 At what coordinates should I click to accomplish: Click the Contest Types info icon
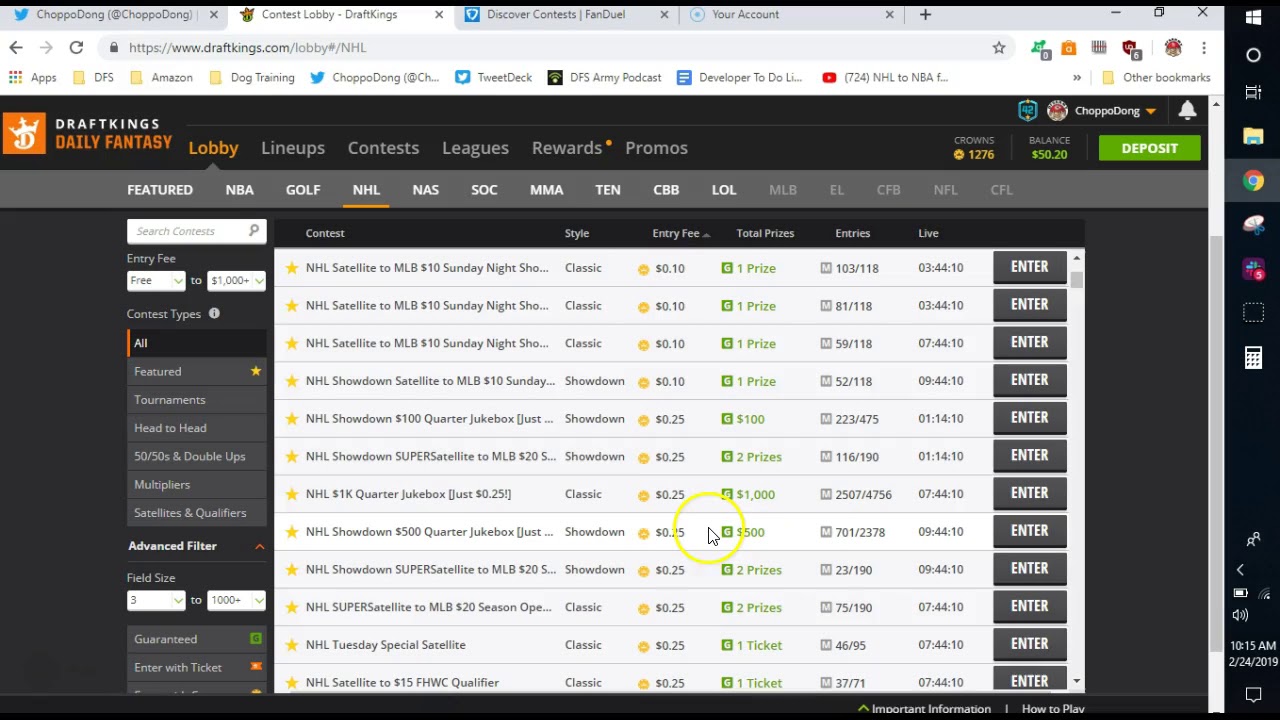pos(214,314)
